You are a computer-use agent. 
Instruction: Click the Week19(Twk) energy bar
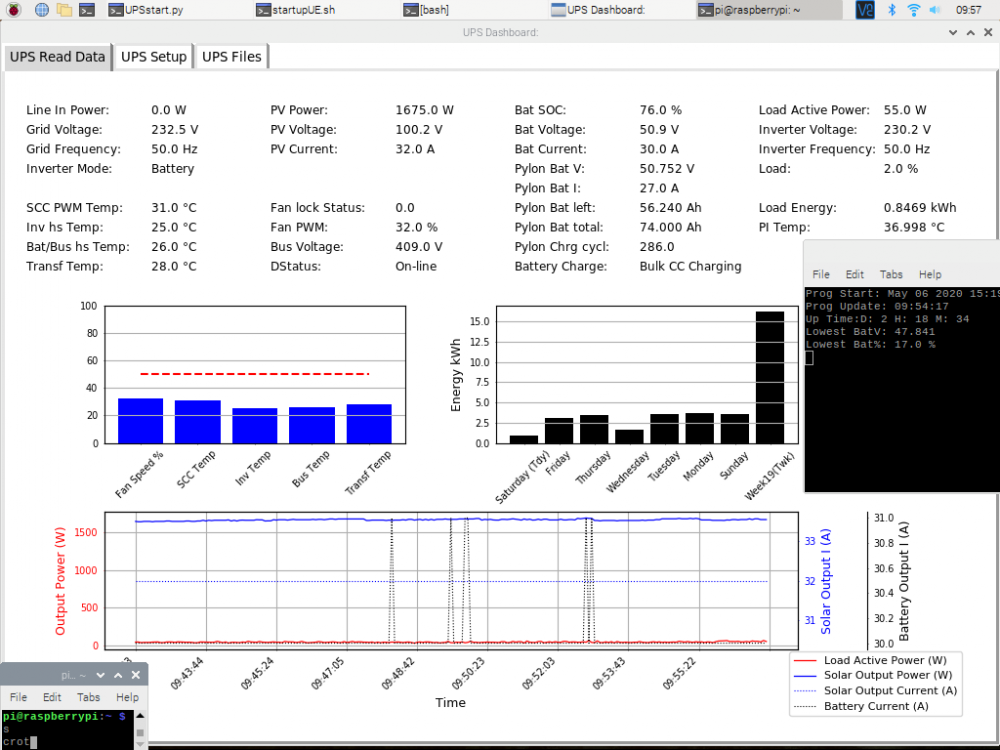coord(770,377)
